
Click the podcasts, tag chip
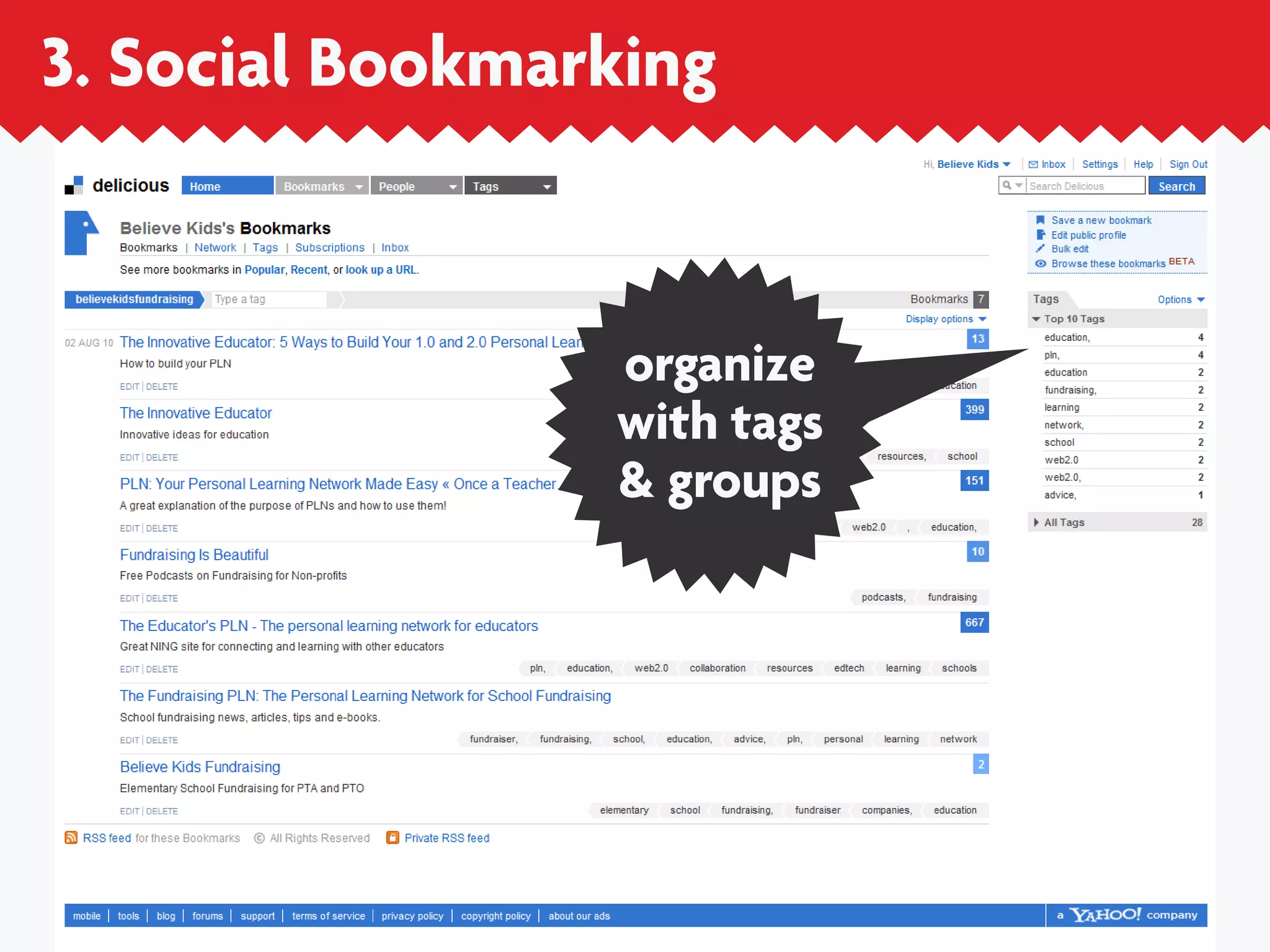[x=883, y=597]
